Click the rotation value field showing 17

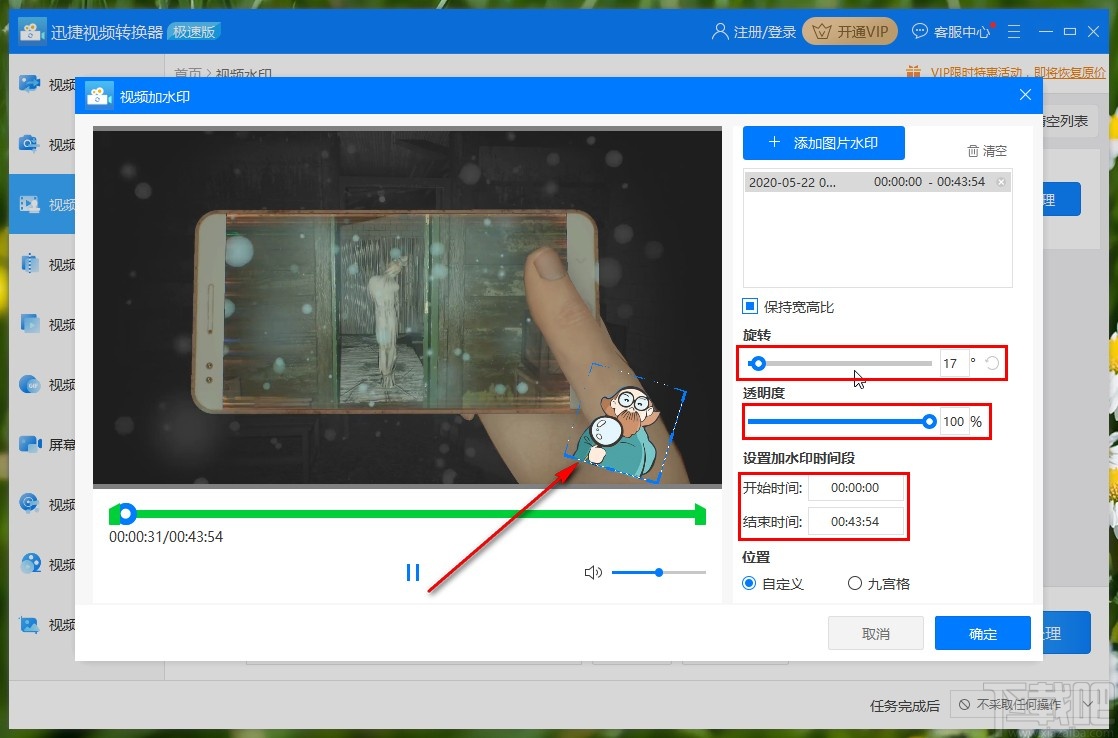pos(953,364)
